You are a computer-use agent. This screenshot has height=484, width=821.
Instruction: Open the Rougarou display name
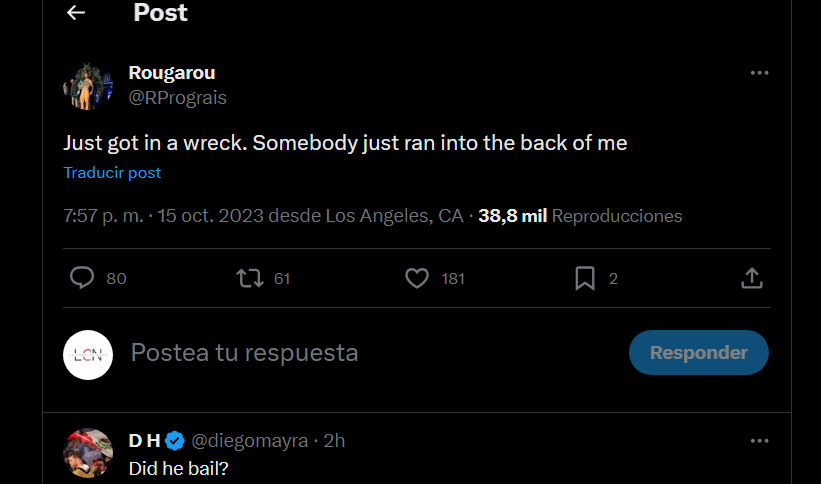[x=172, y=73]
